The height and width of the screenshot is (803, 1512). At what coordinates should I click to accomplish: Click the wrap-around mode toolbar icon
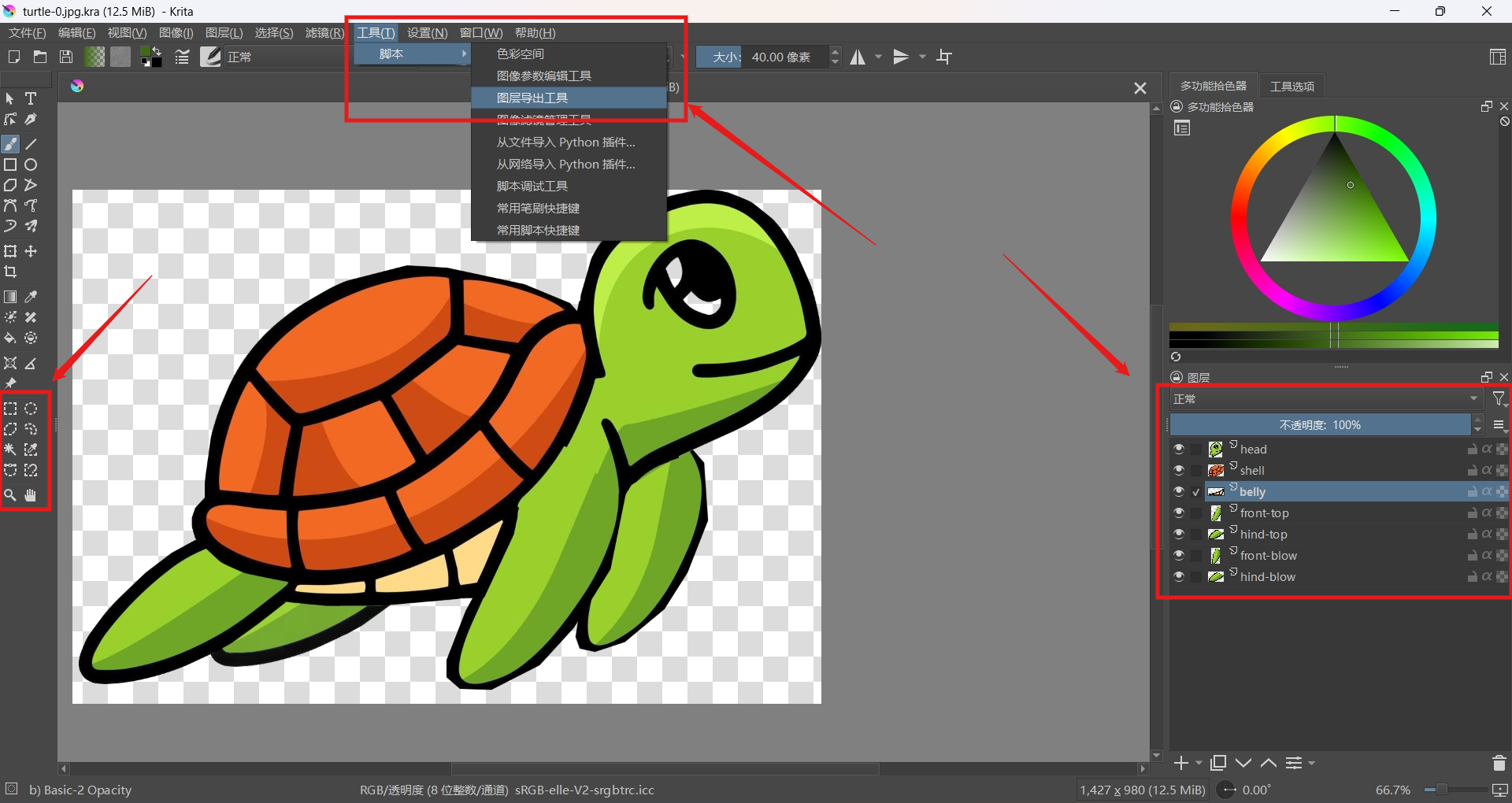tap(944, 57)
